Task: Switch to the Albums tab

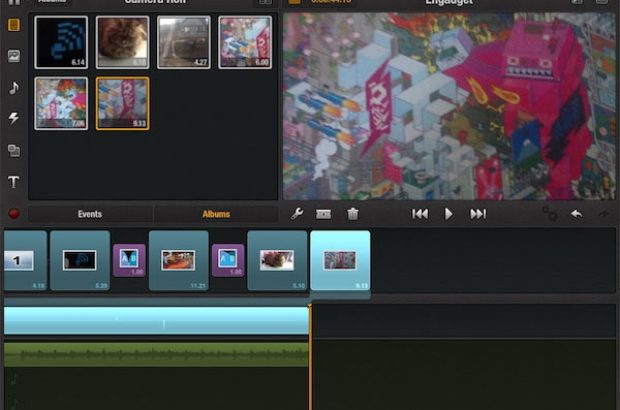Action: coord(216,214)
